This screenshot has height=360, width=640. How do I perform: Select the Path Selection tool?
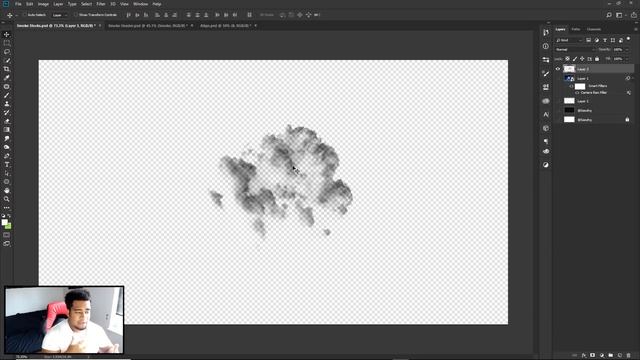[x=7, y=173]
